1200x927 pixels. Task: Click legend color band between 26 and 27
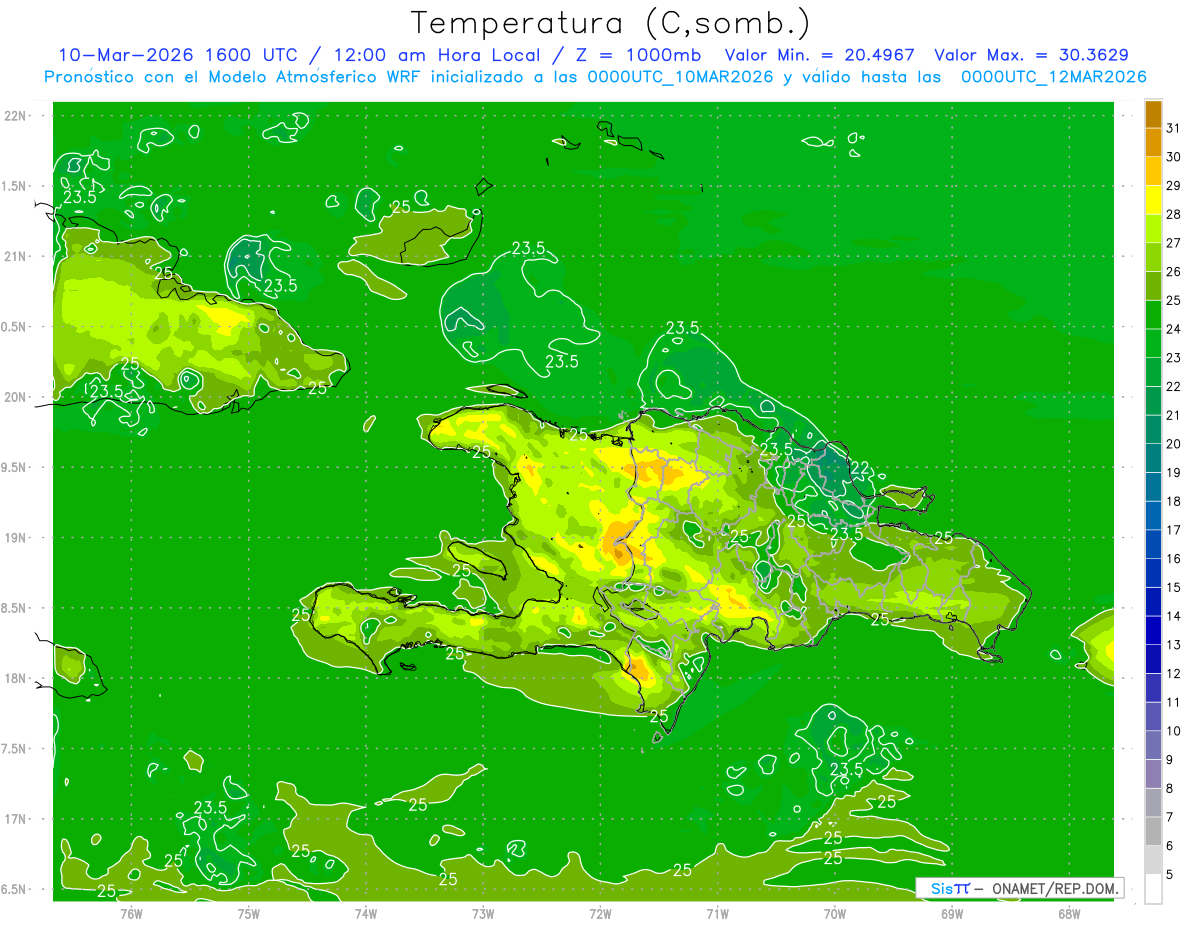[1153, 257]
